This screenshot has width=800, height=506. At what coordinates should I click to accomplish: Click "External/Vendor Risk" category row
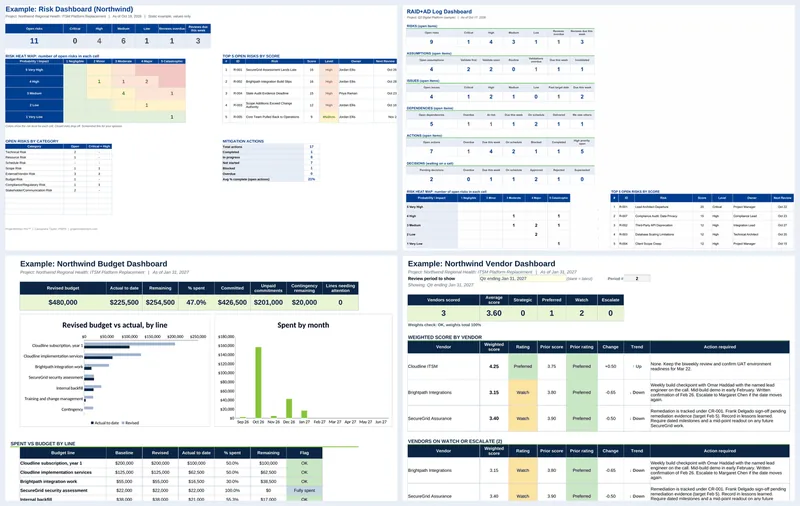click(x=58, y=174)
